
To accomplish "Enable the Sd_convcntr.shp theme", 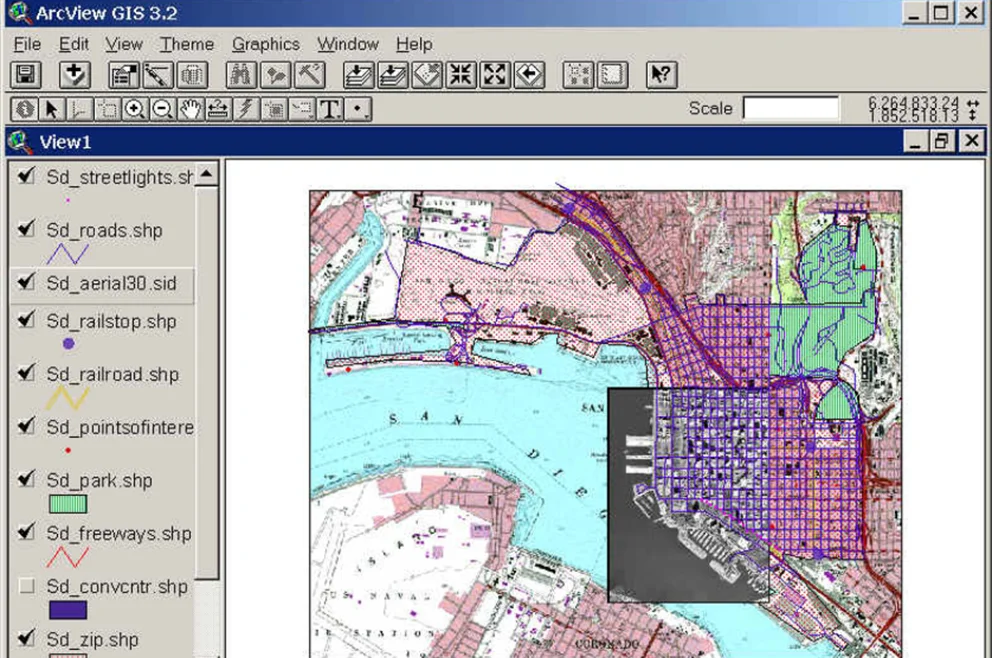I will coord(25,586).
